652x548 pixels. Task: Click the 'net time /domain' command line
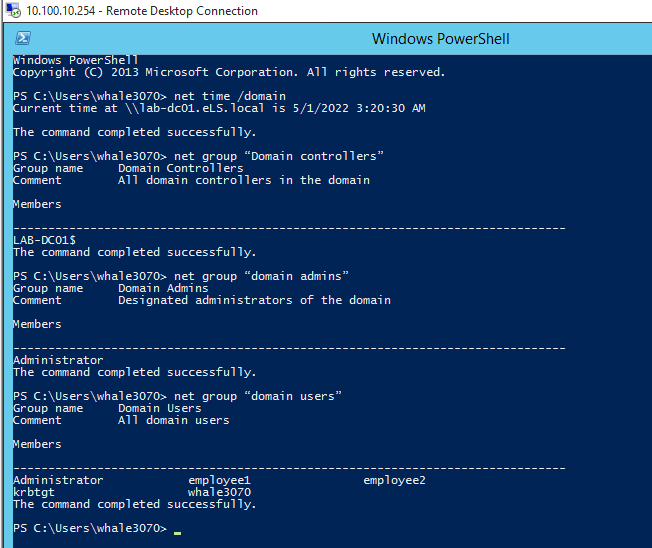pyautogui.click(x=230, y=96)
